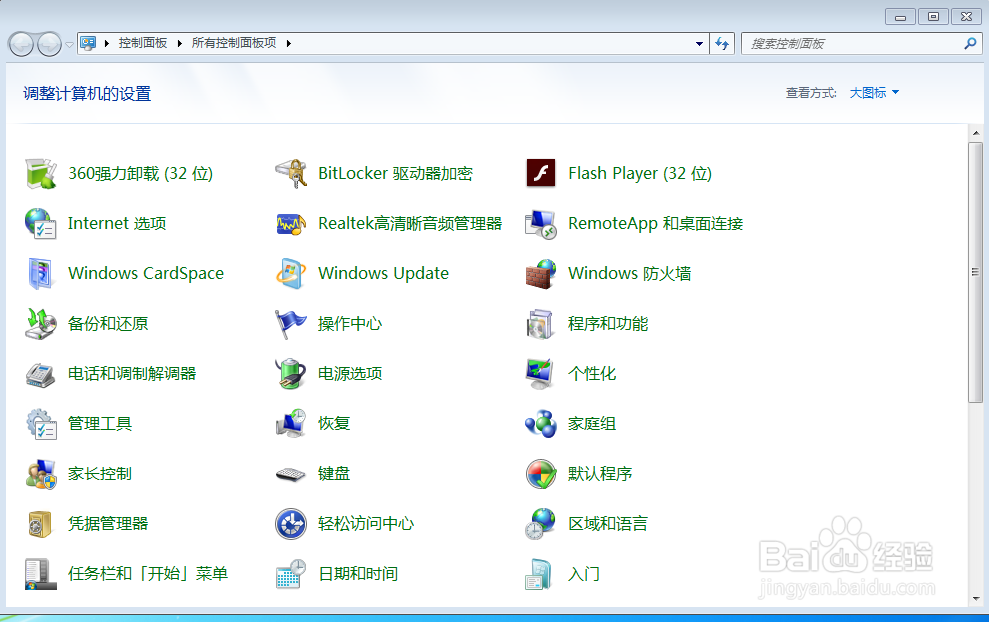Click the 调整计算机的设置 heading text

[x=87, y=94]
